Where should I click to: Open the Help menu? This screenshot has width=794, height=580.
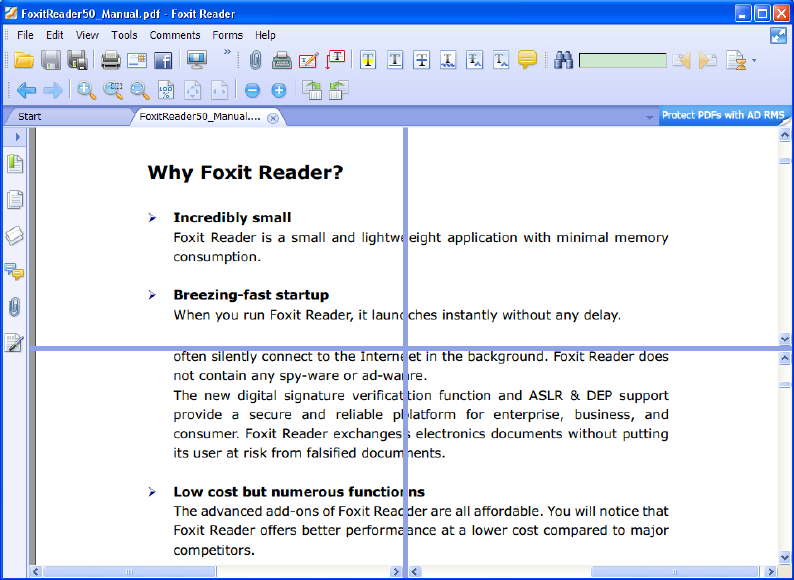point(265,35)
